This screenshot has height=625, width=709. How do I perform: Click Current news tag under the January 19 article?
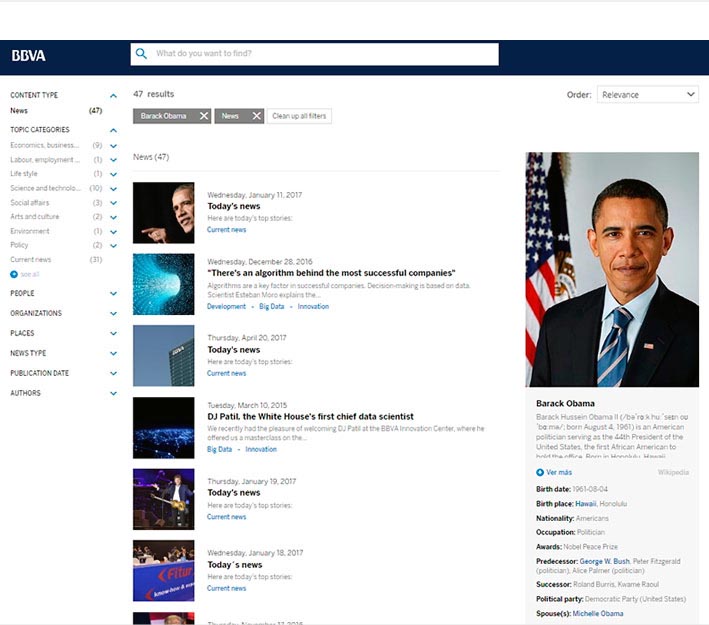click(x=227, y=517)
